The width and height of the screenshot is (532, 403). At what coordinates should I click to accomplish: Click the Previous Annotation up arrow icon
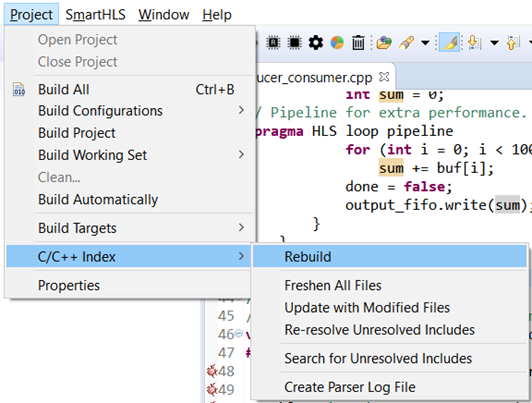[x=513, y=43]
